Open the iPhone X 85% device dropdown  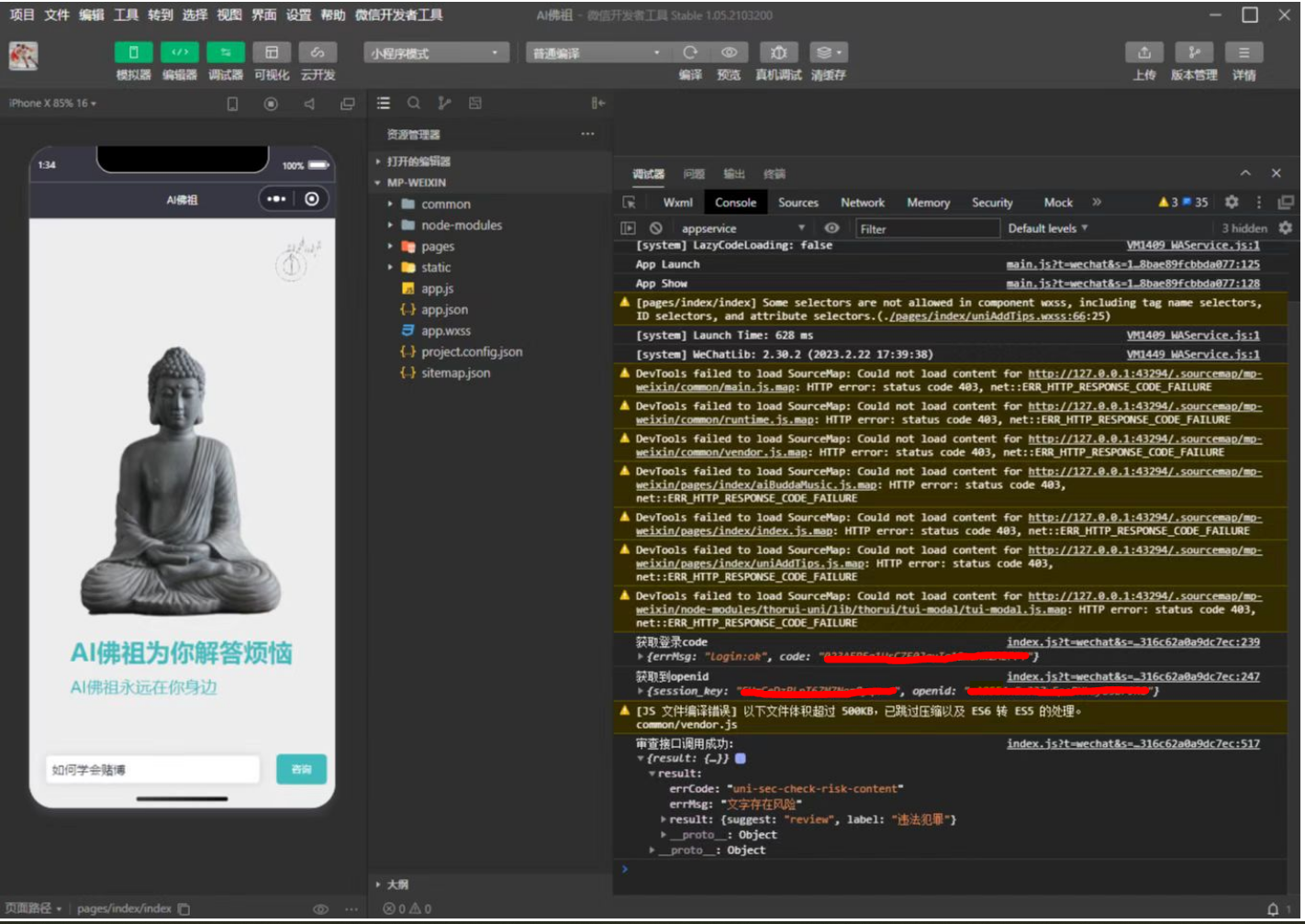[52, 104]
